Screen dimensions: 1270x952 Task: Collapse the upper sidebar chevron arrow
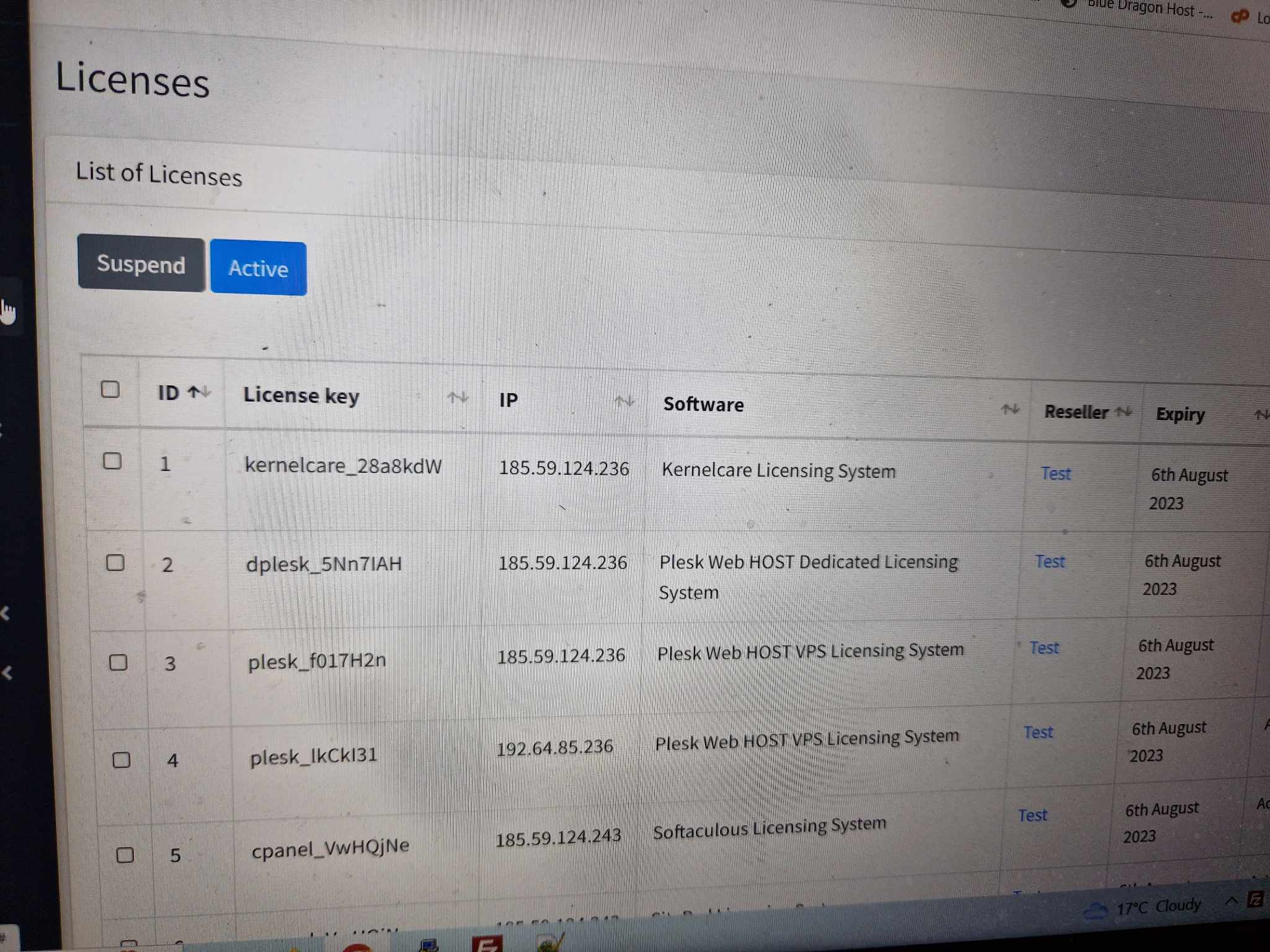6,614
